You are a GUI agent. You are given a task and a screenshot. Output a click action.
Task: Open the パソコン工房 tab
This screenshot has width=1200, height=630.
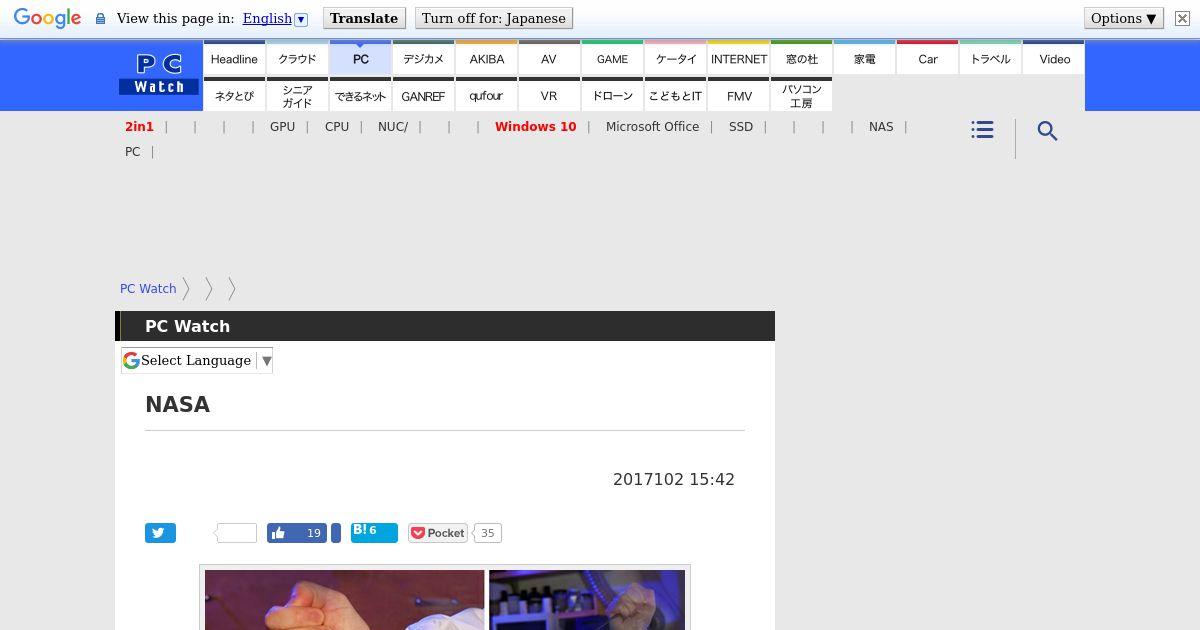point(801,95)
